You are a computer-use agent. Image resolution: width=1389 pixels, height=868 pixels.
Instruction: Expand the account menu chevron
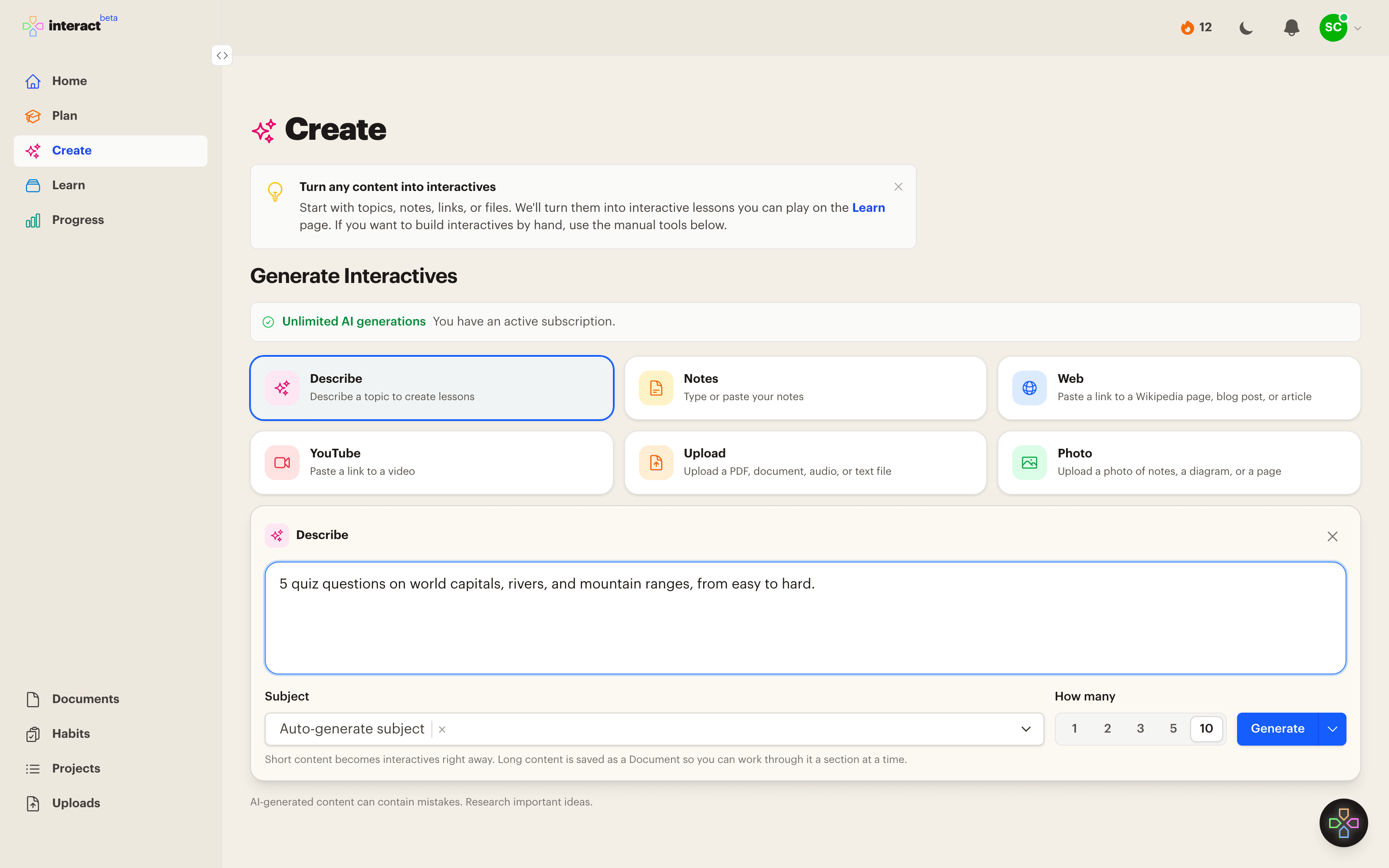[1358, 28]
